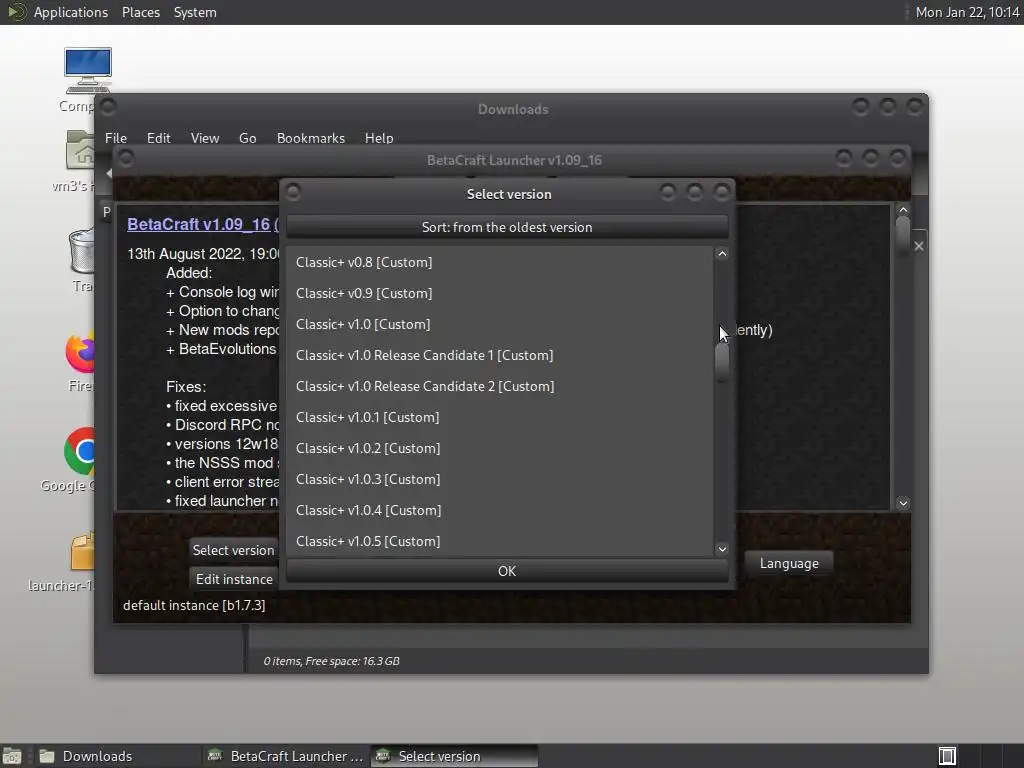This screenshot has width=1024, height=768.
Task: Click the workspace switcher icon in bottom panel
Action: pos(947,756)
